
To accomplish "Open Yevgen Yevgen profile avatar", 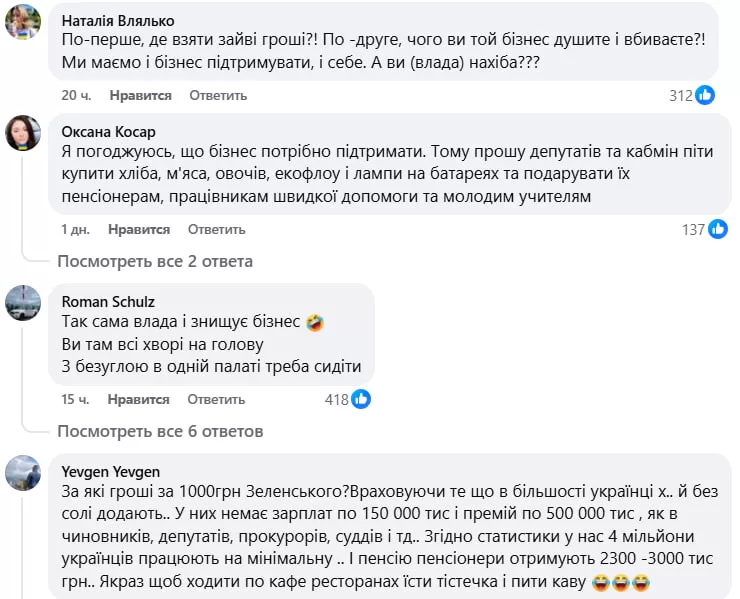I will (23, 472).
